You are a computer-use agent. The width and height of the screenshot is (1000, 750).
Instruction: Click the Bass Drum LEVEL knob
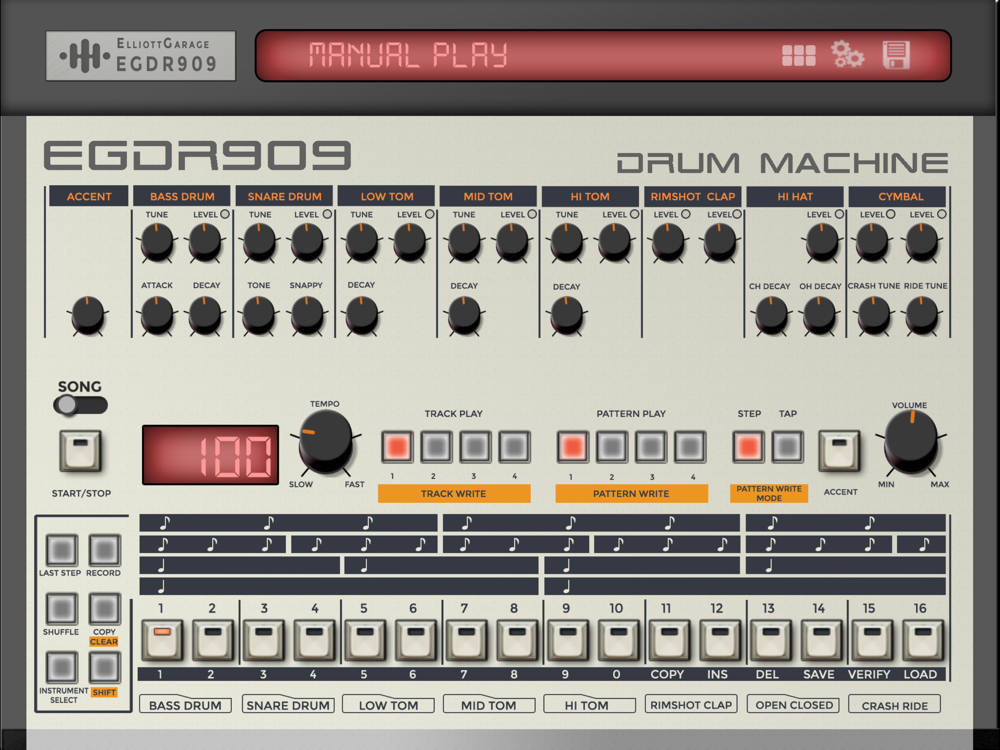pyautogui.click(x=205, y=242)
